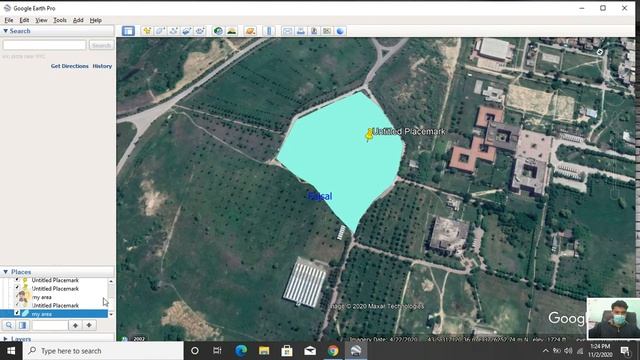
Task: Click the Email toolbar icon
Action: pyautogui.click(x=287, y=31)
